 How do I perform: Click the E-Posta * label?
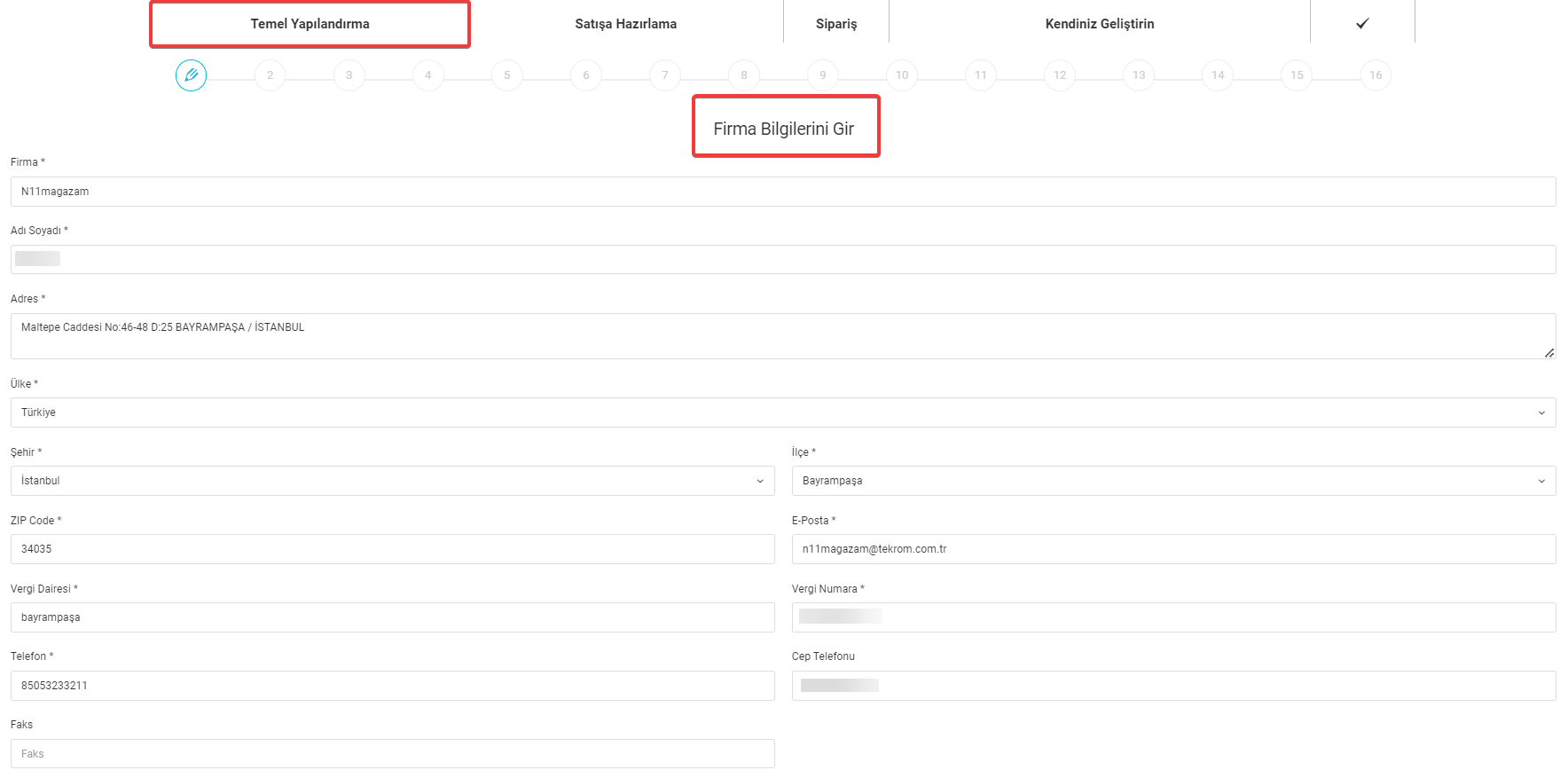point(814,521)
